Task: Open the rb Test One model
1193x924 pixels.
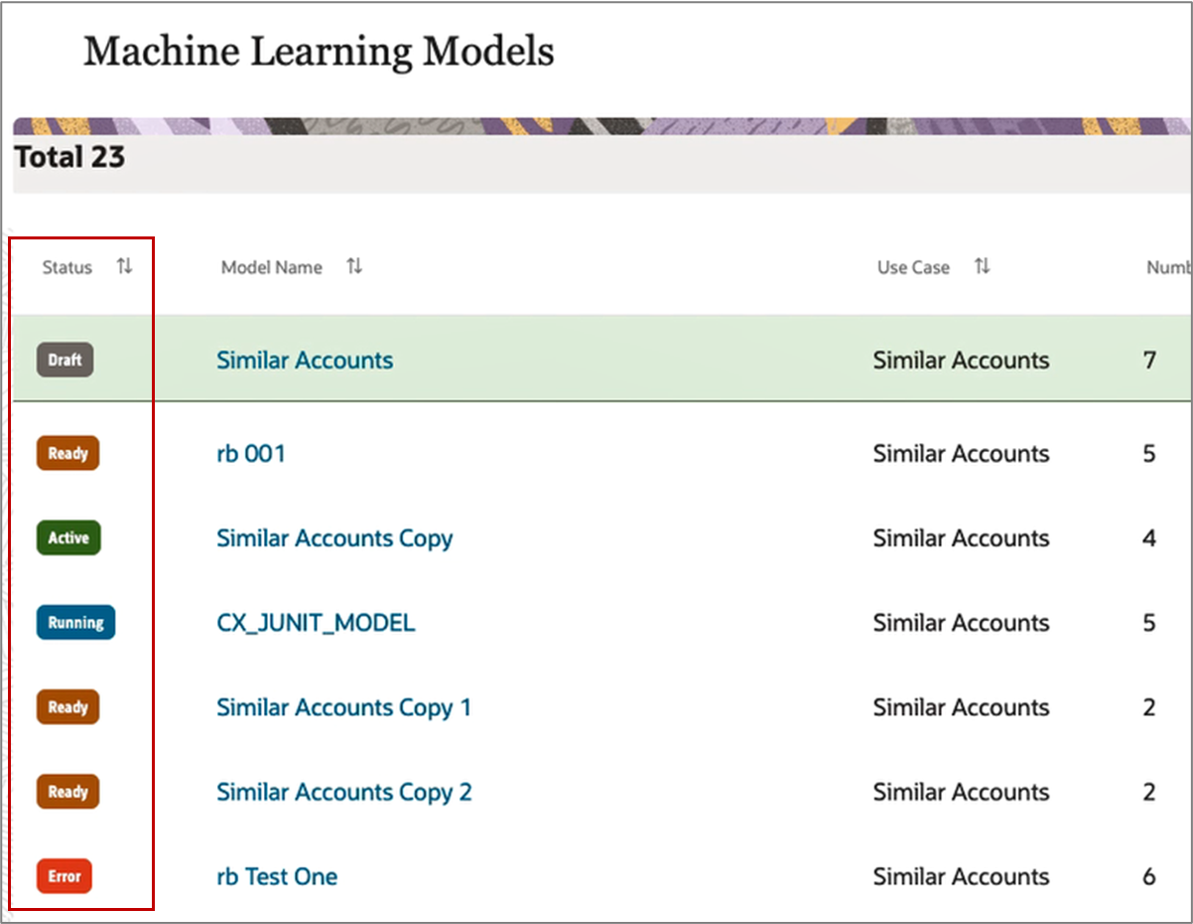Action: click(x=277, y=877)
